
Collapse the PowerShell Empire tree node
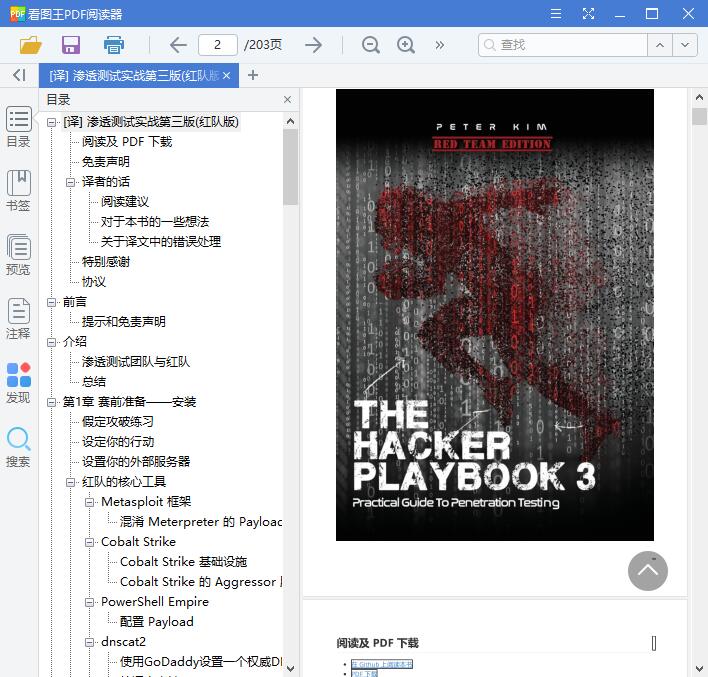[89, 602]
